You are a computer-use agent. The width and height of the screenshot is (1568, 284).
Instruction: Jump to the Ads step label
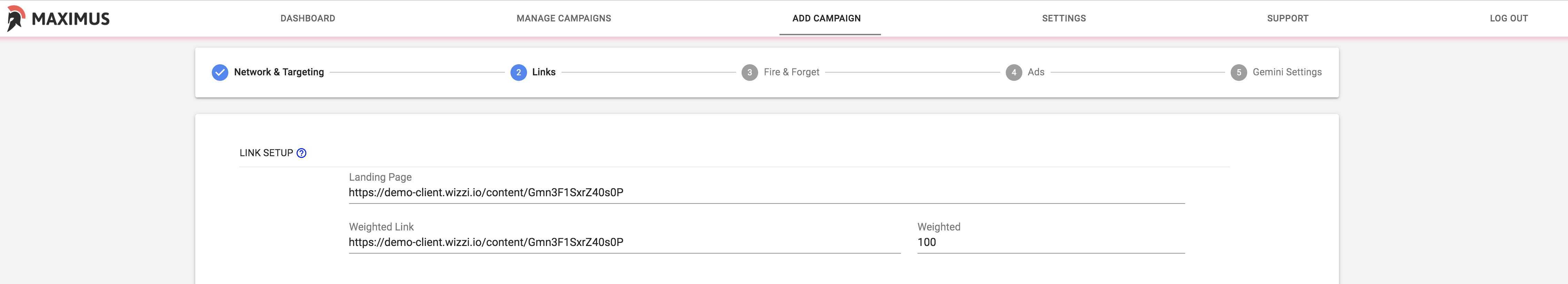pos(1035,72)
